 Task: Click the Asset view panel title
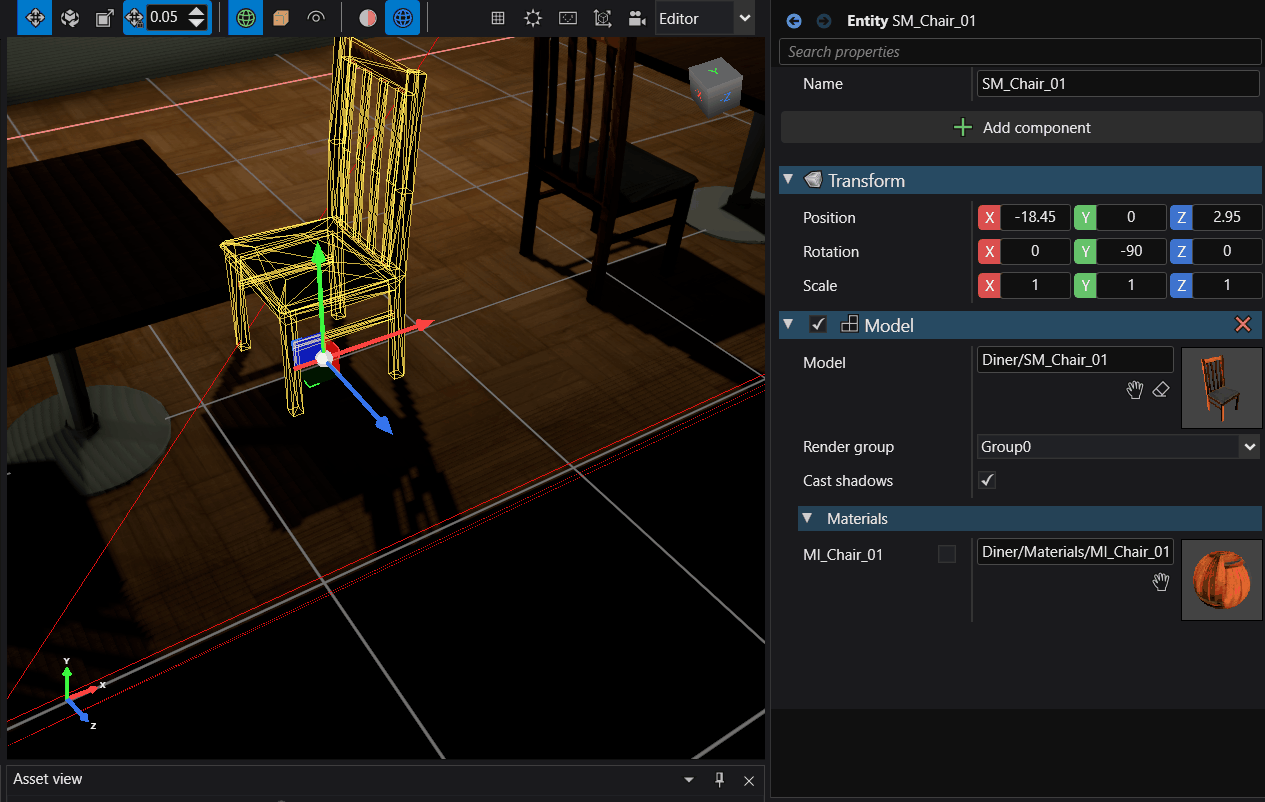coord(48,779)
